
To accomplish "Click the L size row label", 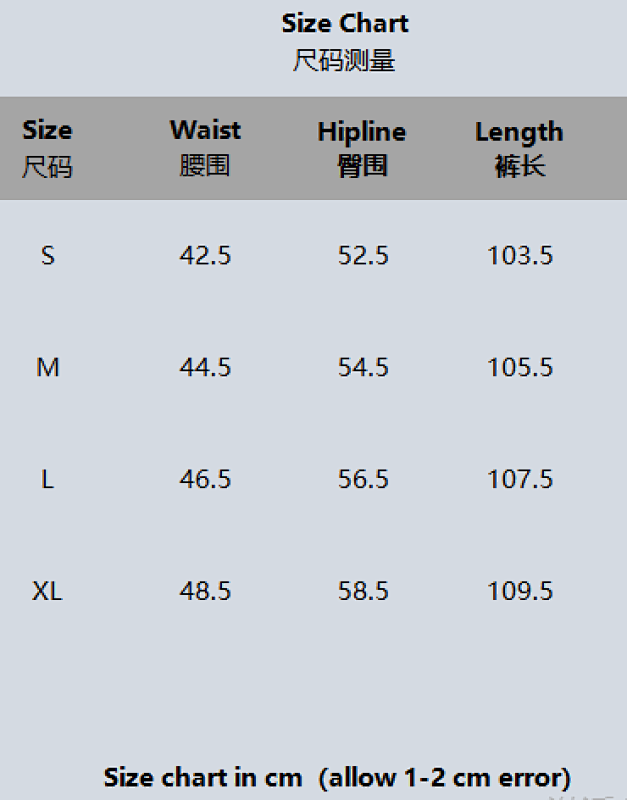I will [47, 480].
